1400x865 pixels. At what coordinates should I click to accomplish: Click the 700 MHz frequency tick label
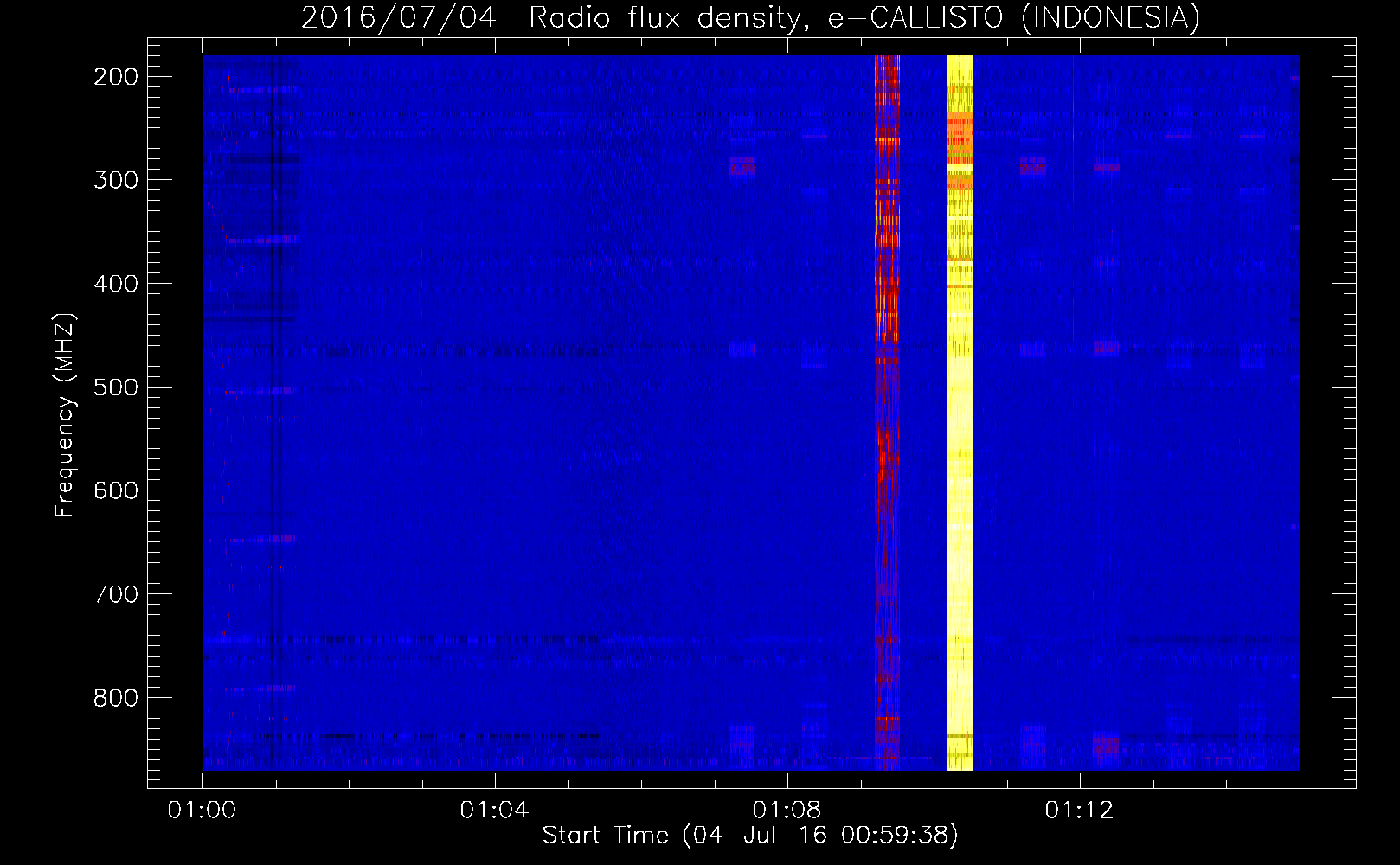[116, 594]
